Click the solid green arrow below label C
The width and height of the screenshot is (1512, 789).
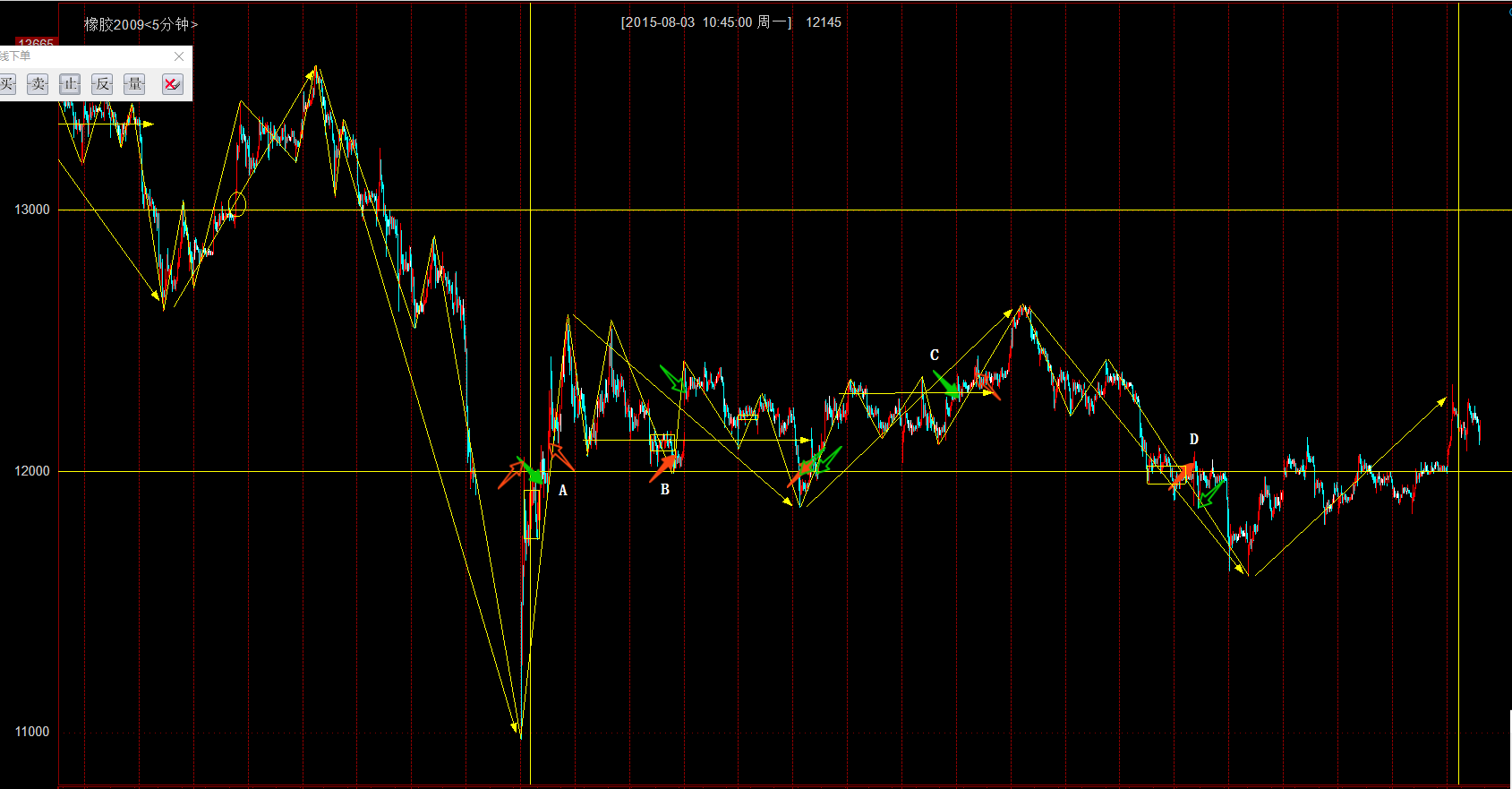pos(946,384)
